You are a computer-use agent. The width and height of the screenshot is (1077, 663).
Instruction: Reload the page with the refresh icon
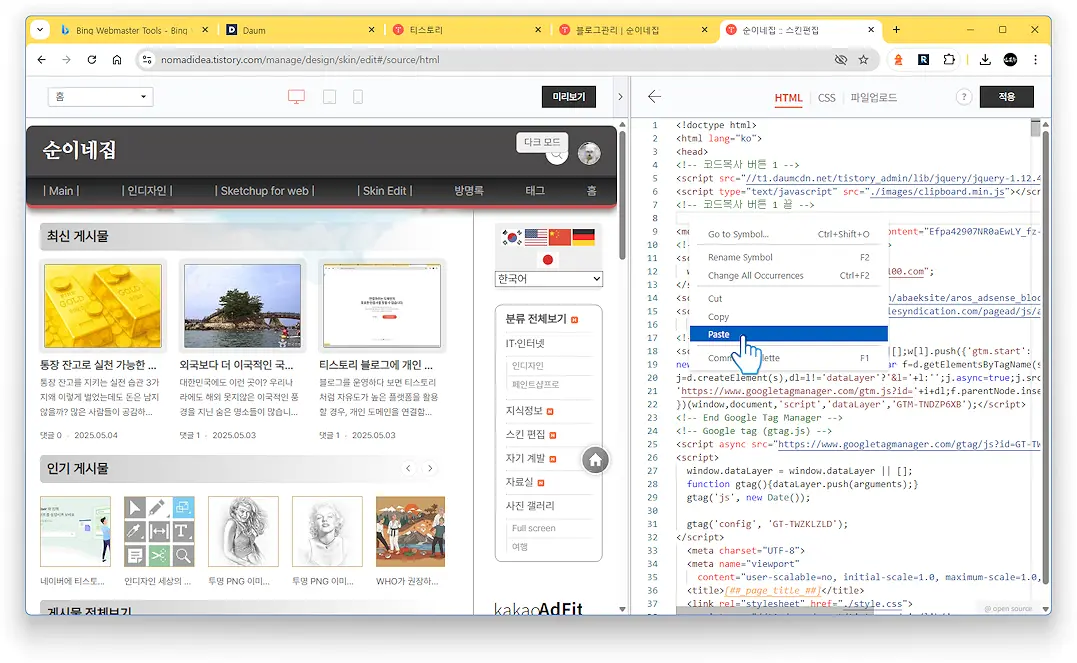(x=91, y=60)
